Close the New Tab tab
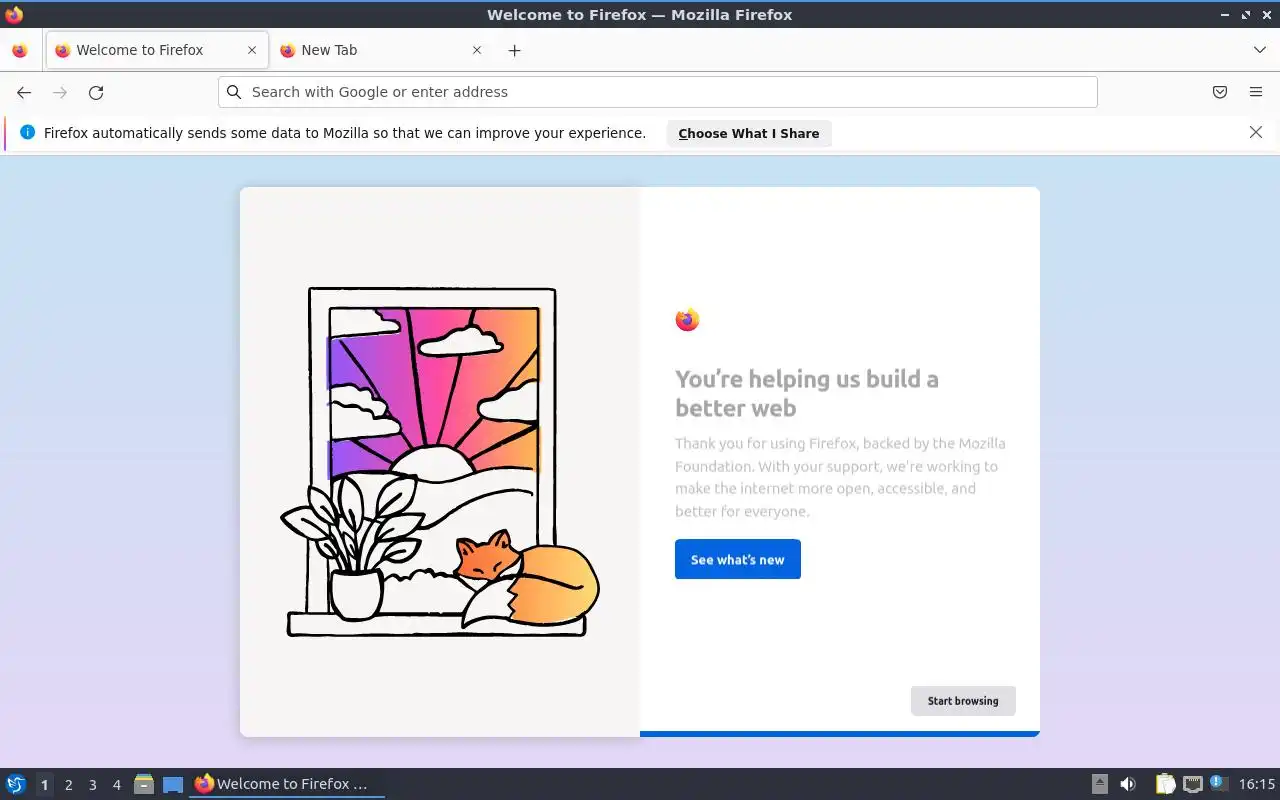 (x=477, y=50)
